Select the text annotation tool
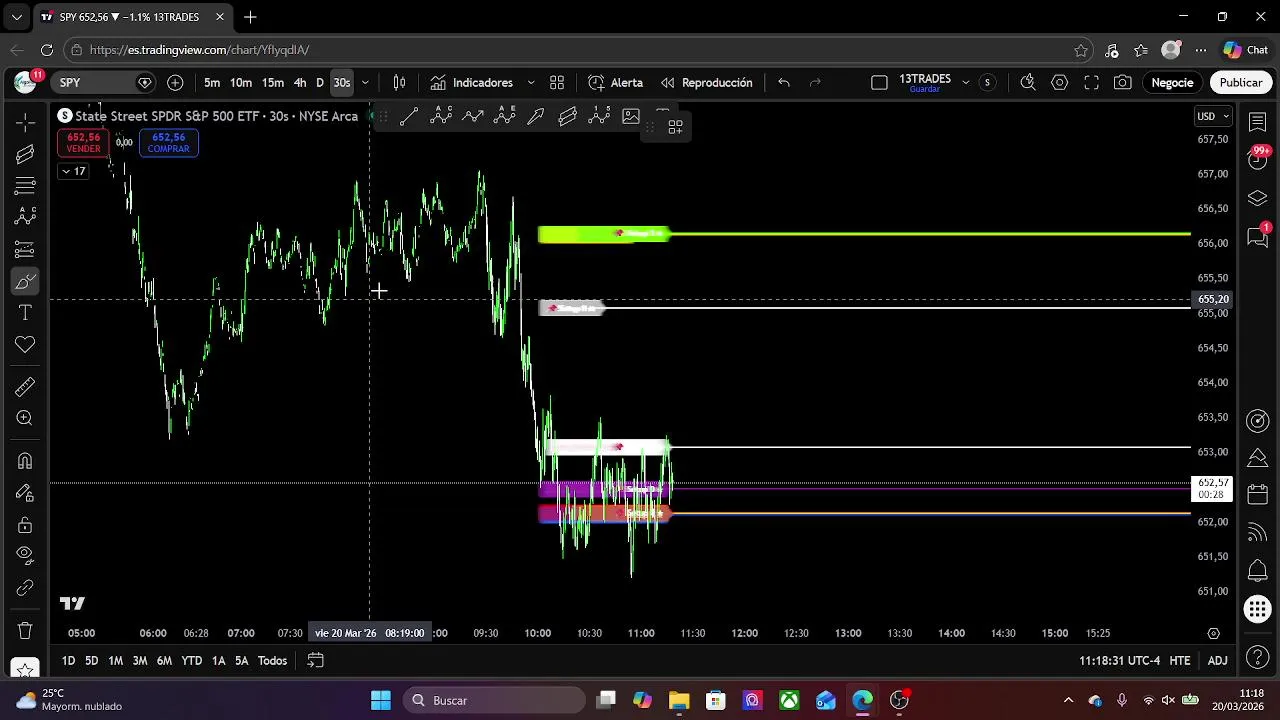The width and height of the screenshot is (1280, 720). [x=25, y=313]
